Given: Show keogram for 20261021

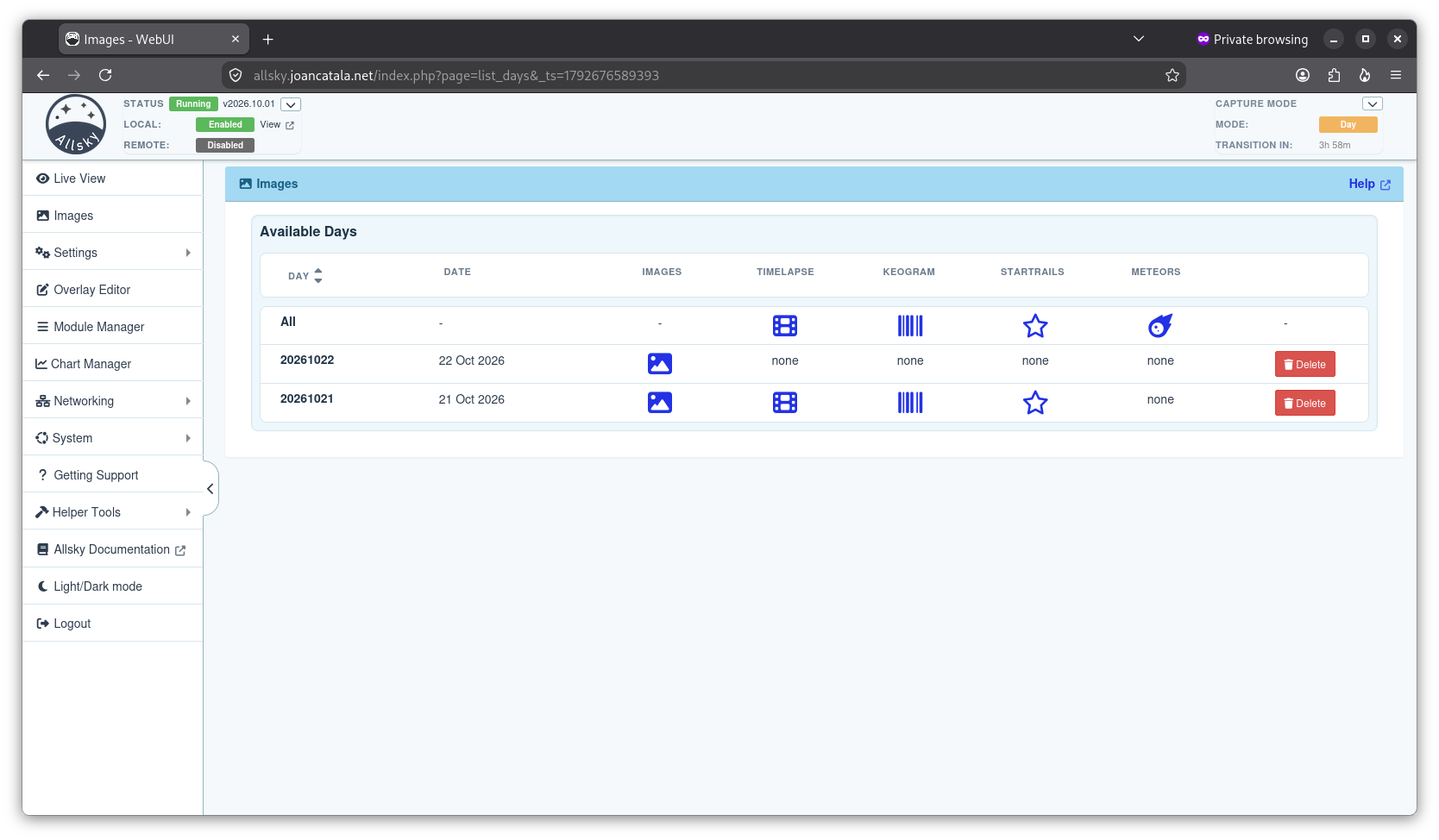Looking at the screenshot, I should 909,403.
